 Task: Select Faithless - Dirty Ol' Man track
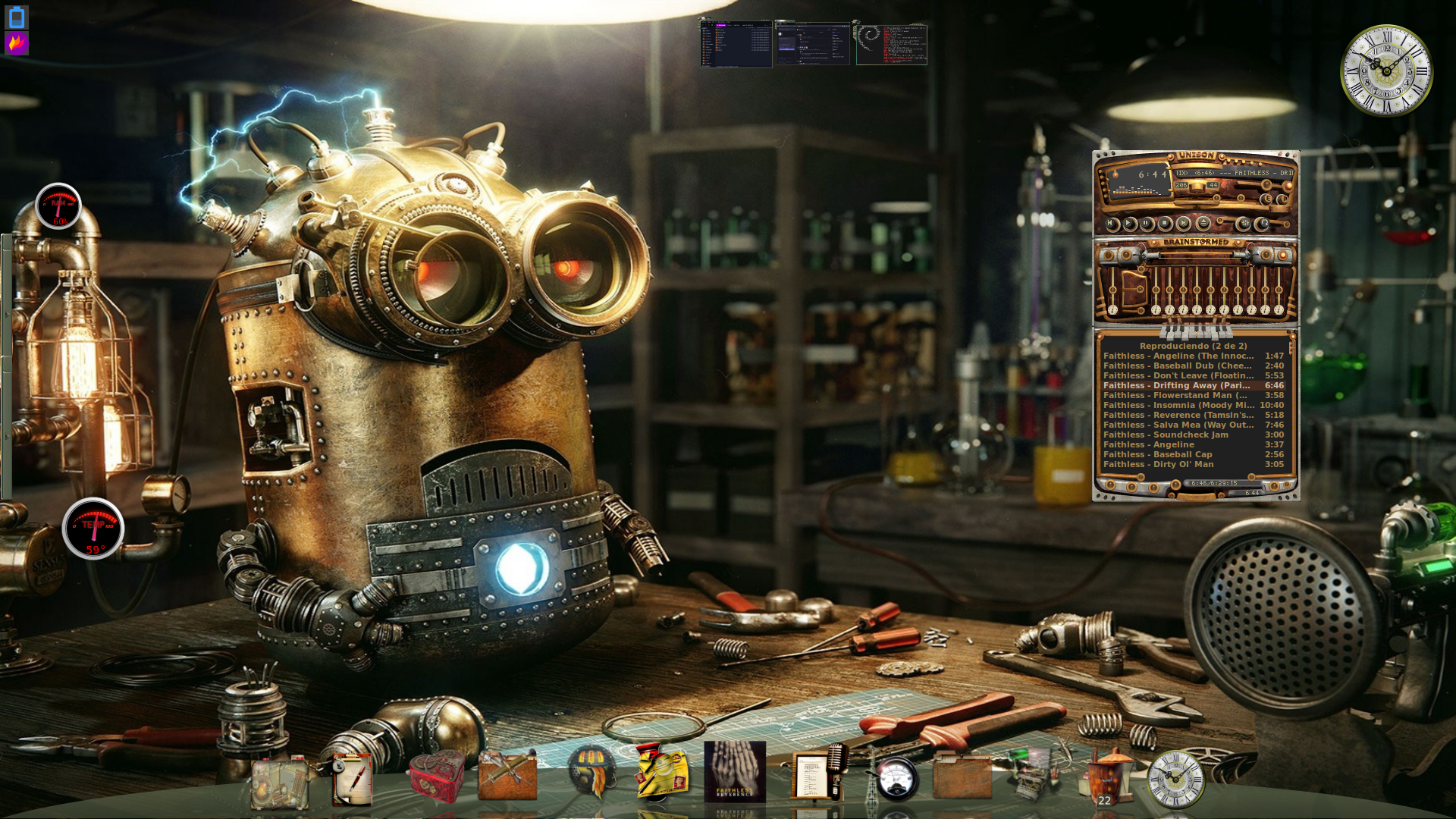(x=1193, y=464)
